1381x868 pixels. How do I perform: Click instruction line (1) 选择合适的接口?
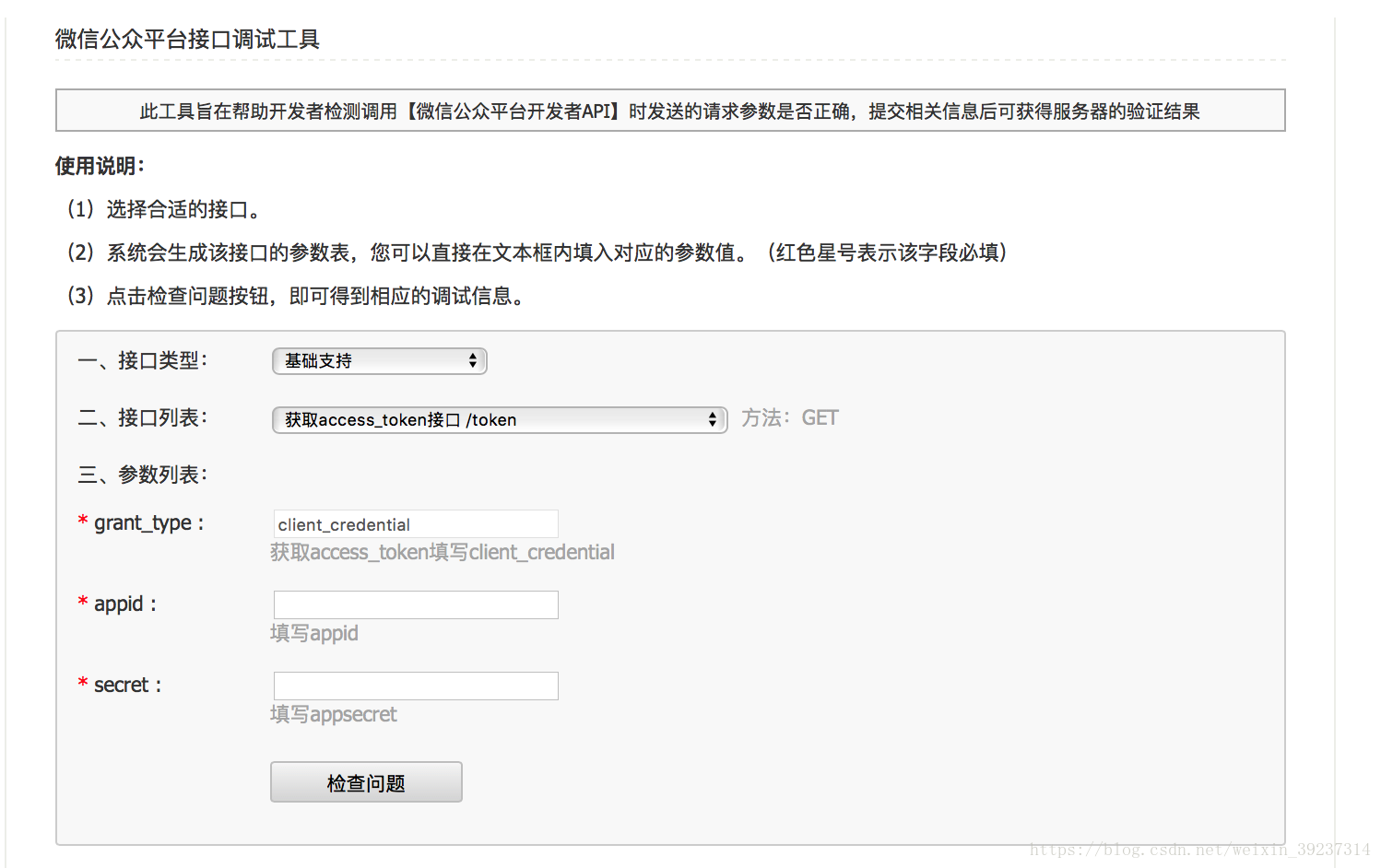(163, 209)
